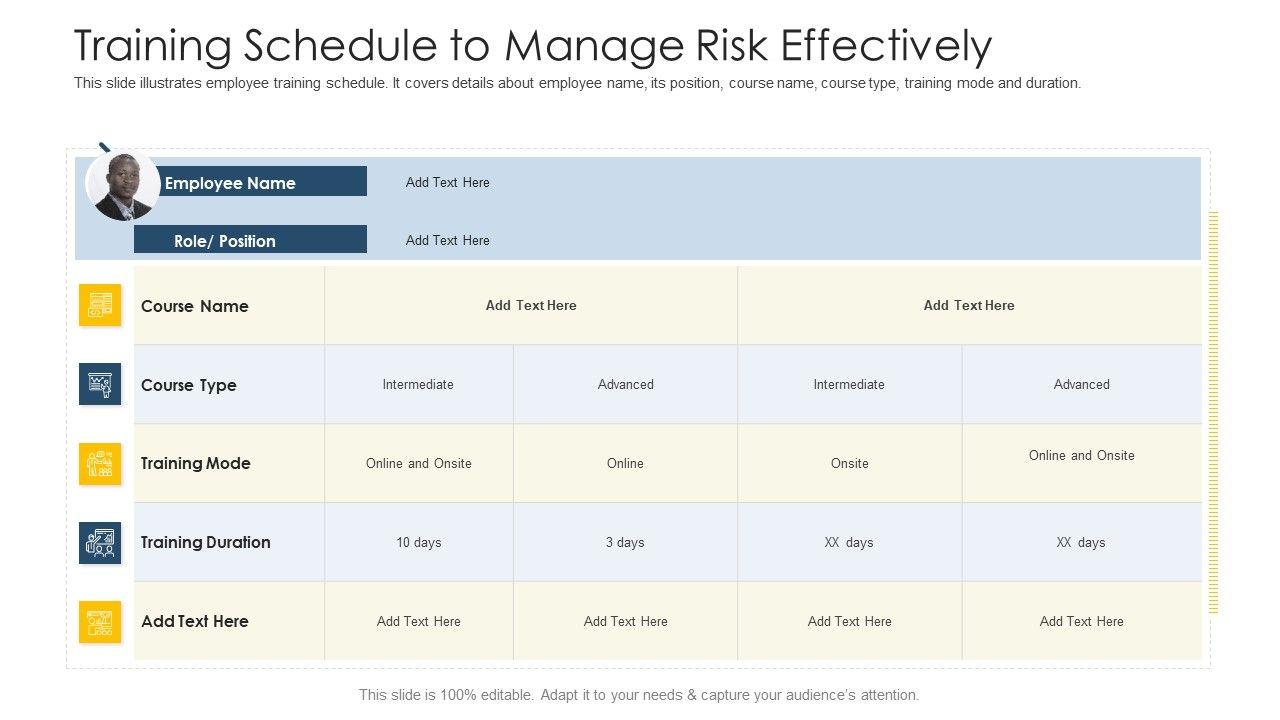Click the 3 days duration cell
This screenshot has width=1280, height=720.
[625, 542]
